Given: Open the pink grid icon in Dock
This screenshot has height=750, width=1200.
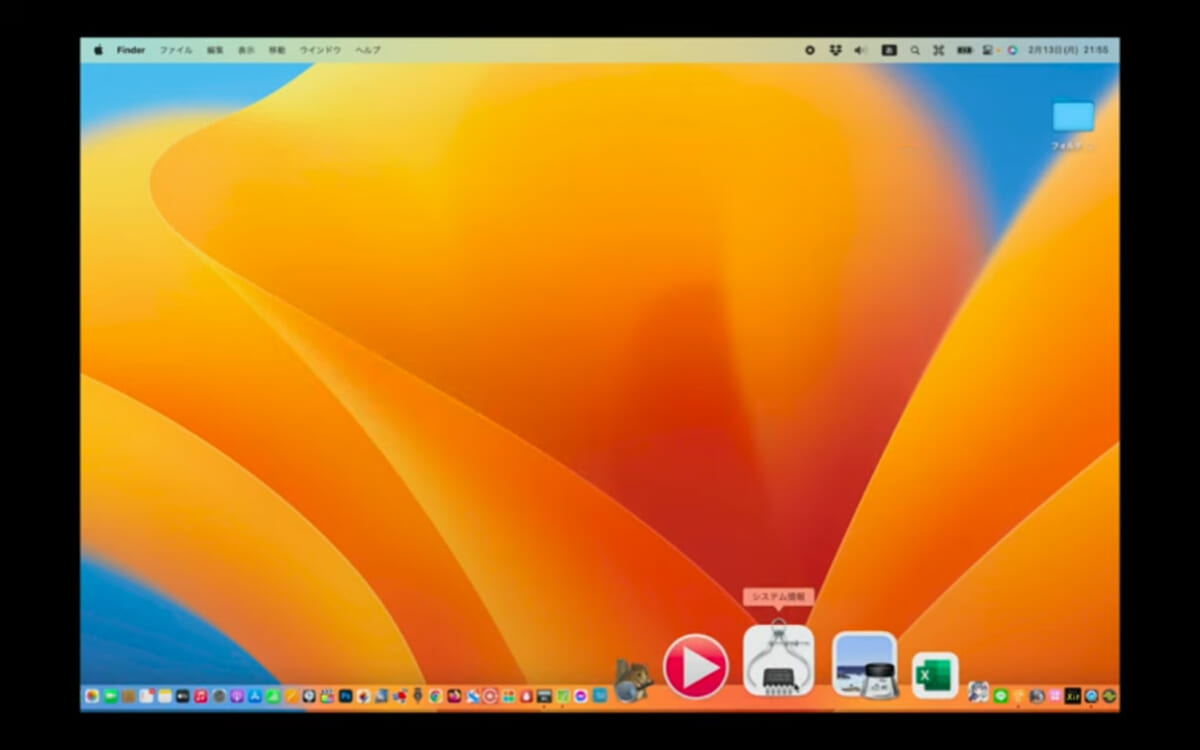Looking at the screenshot, I should [x=1055, y=696].
